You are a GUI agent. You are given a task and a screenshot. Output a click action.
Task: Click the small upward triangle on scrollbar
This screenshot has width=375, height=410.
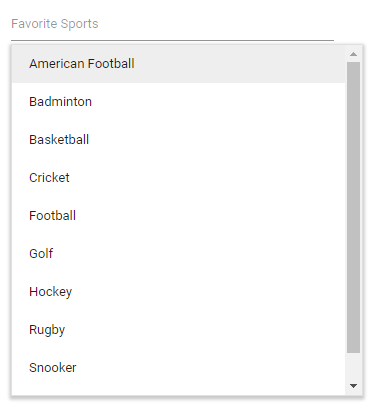point(353,54)
